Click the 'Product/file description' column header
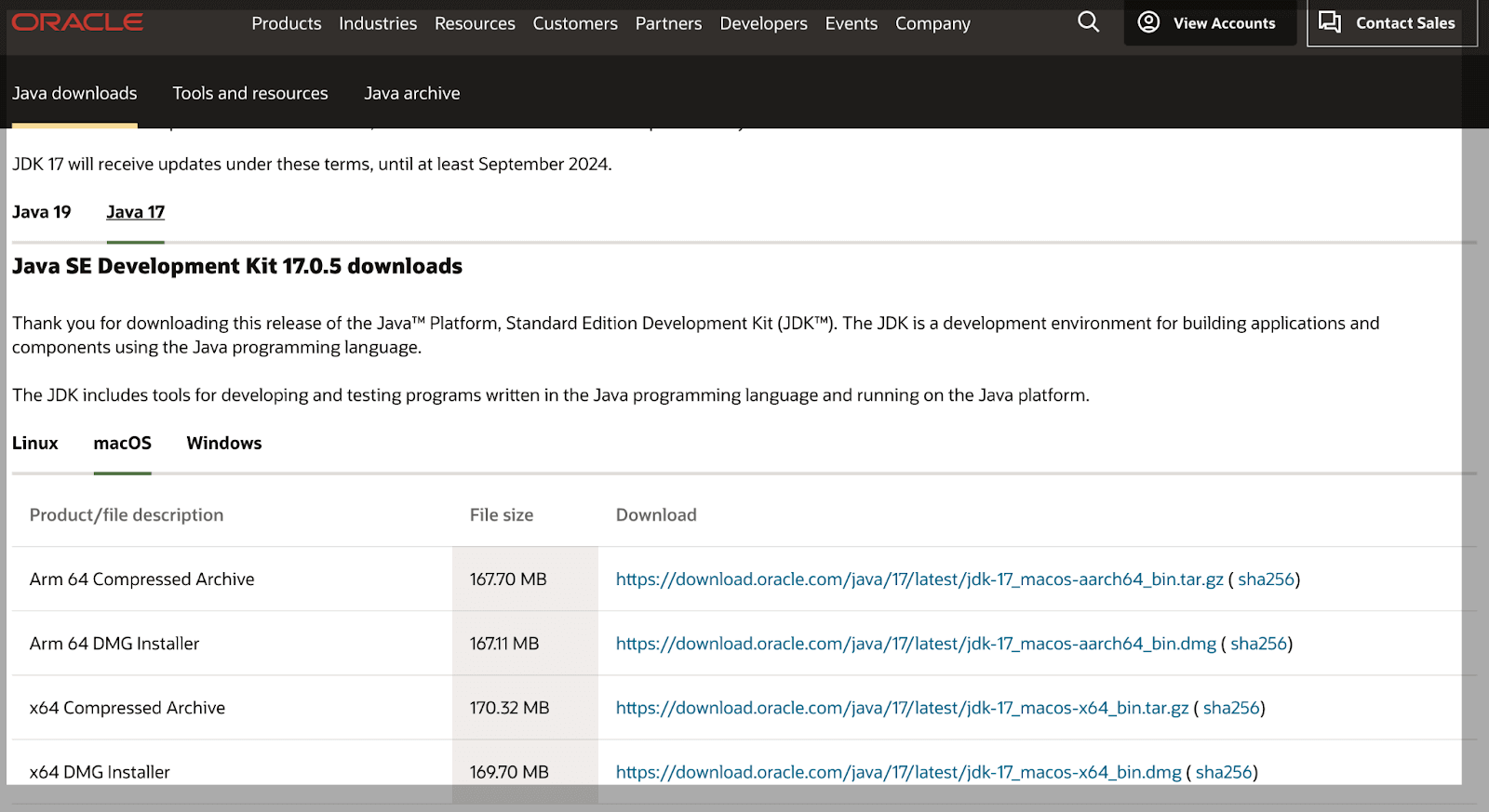 127,515
